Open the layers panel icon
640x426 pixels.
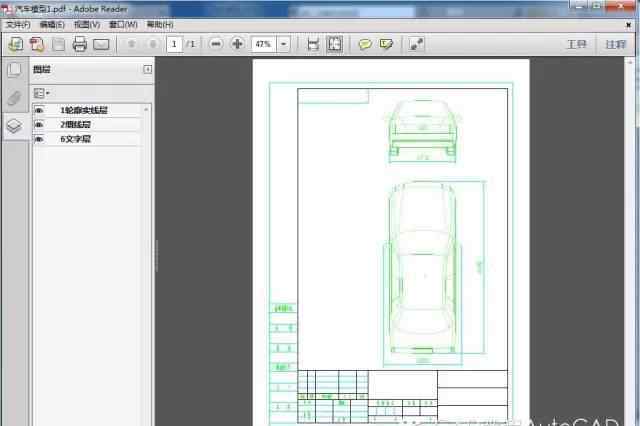[15, 126]
